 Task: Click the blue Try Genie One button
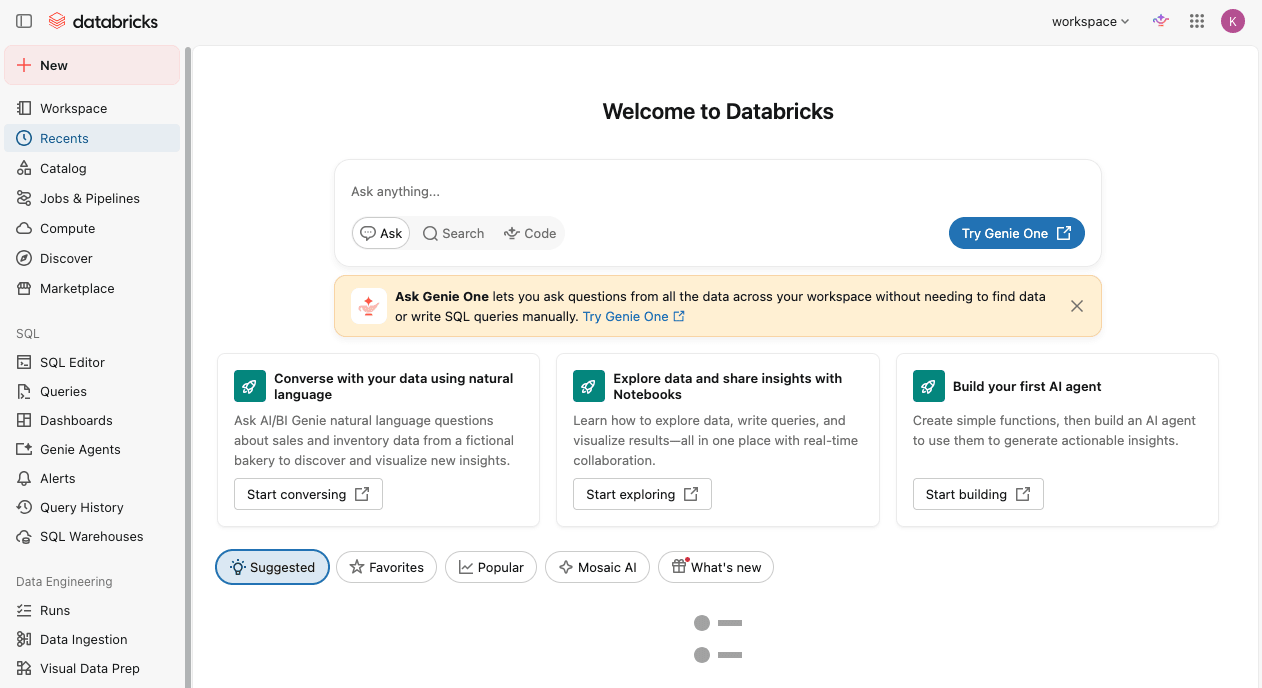1017,233
